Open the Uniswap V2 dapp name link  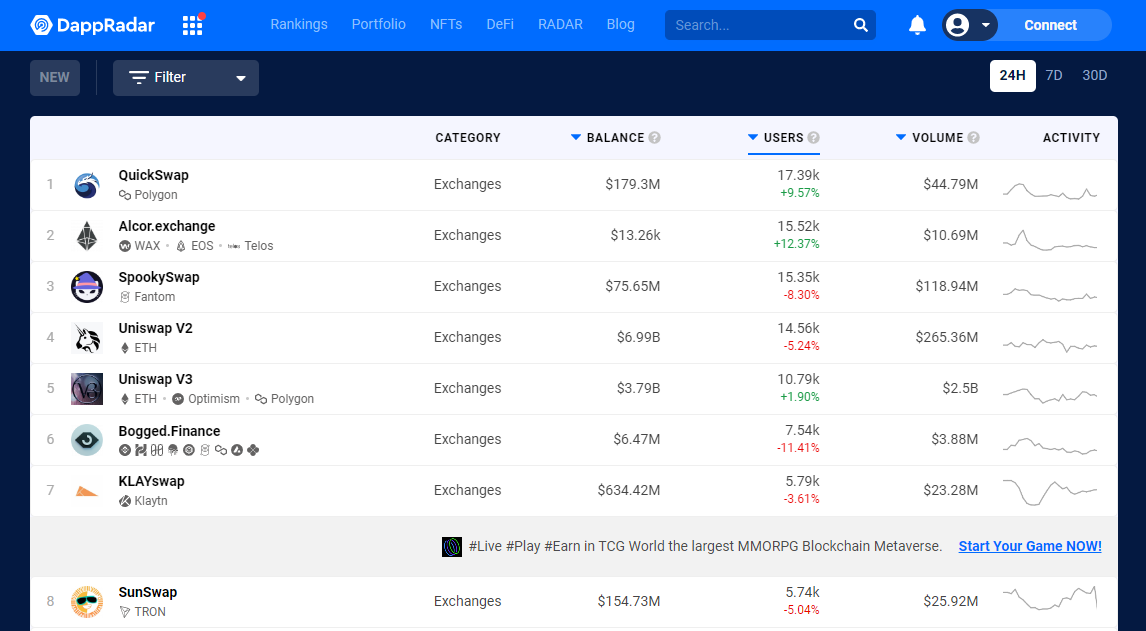[156, 328]
